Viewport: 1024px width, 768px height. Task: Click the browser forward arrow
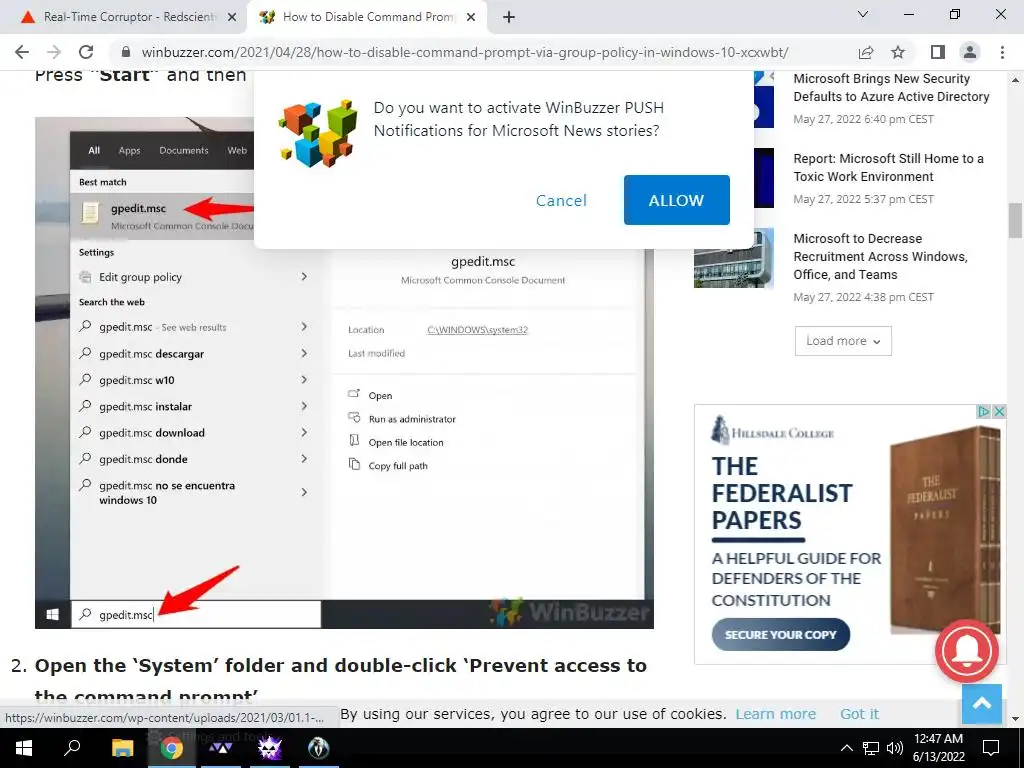coord(54,52)
